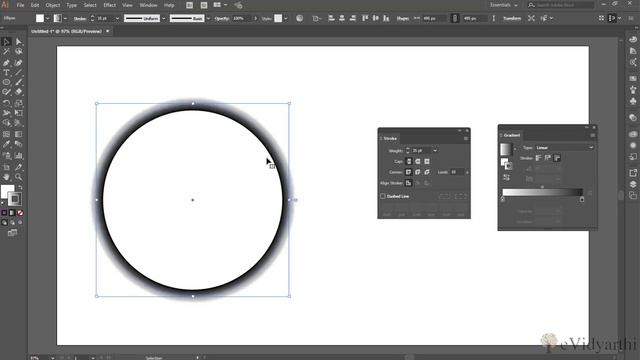Expand the Essentials workspace switcher
The width and height of the screenshot is (640, 360).
(504, 5)
